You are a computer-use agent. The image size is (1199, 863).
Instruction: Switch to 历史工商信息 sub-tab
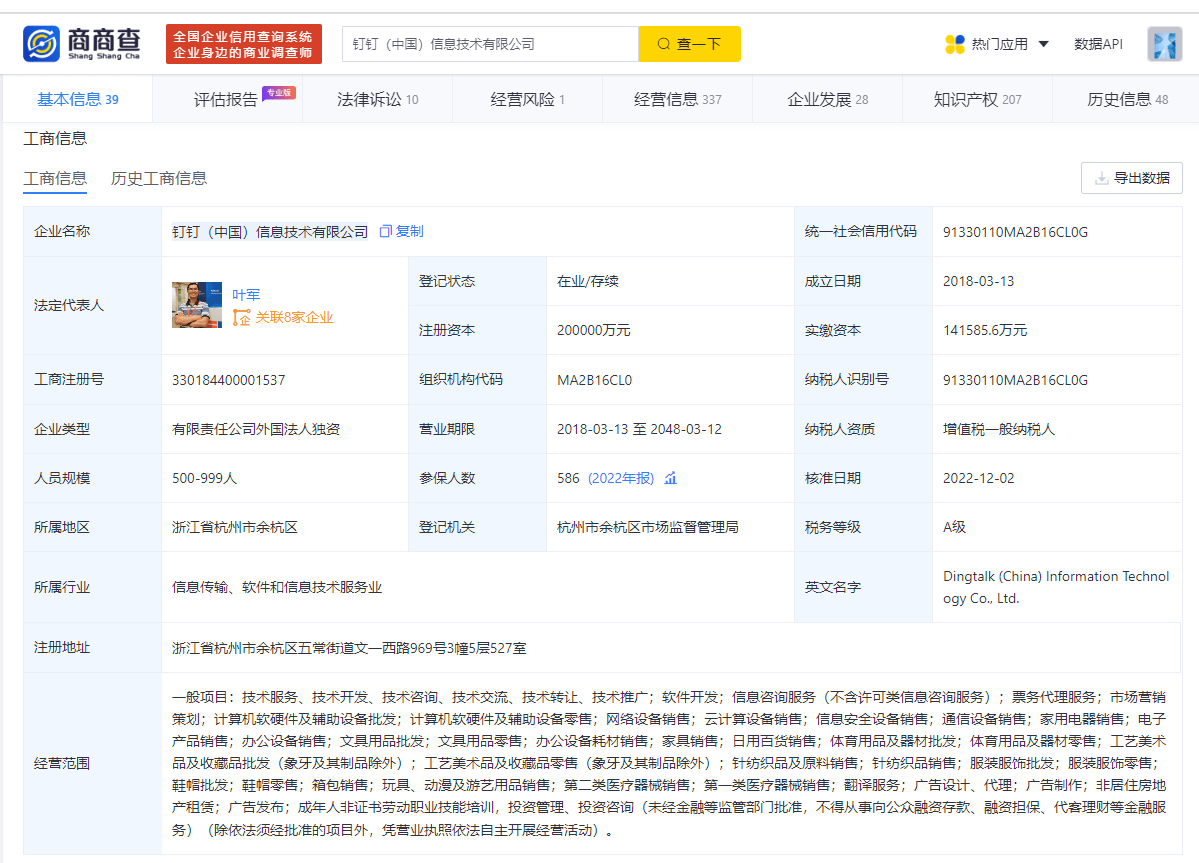tap(159, 178)
